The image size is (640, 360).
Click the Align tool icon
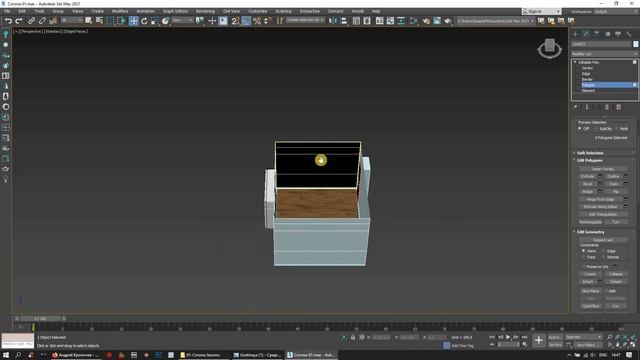(344, 21)
